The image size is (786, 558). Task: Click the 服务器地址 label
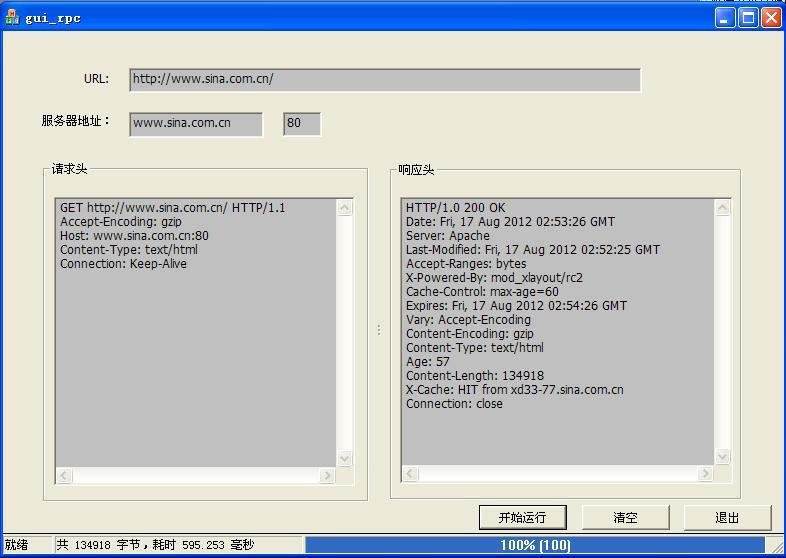(x=76, y=121)
